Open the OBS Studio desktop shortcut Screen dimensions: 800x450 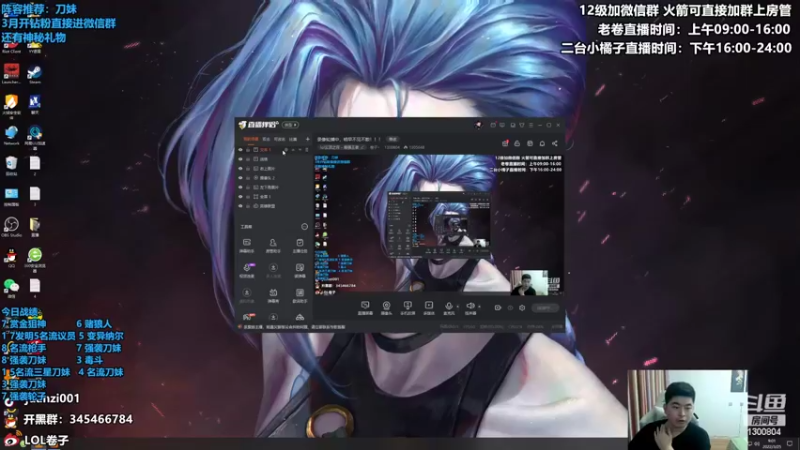coord(11,227)
